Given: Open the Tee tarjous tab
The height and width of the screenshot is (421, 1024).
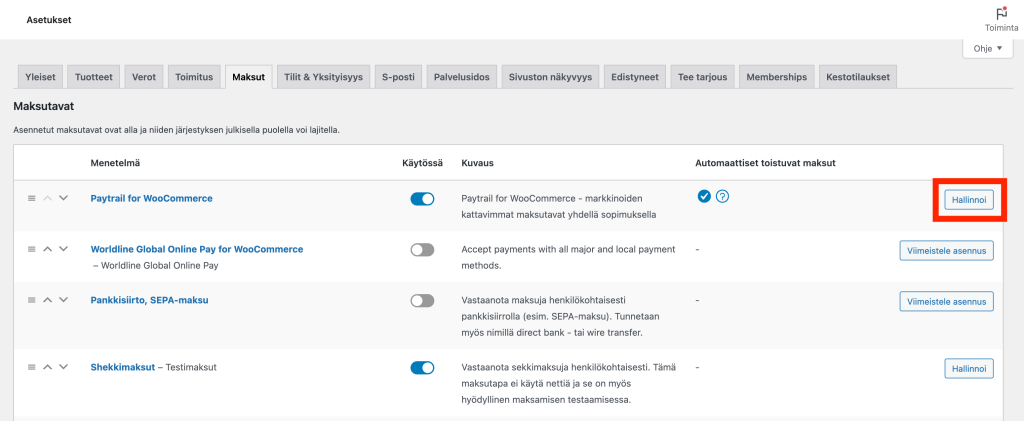Looking at the screenshot, I should (x=703, y=77).
